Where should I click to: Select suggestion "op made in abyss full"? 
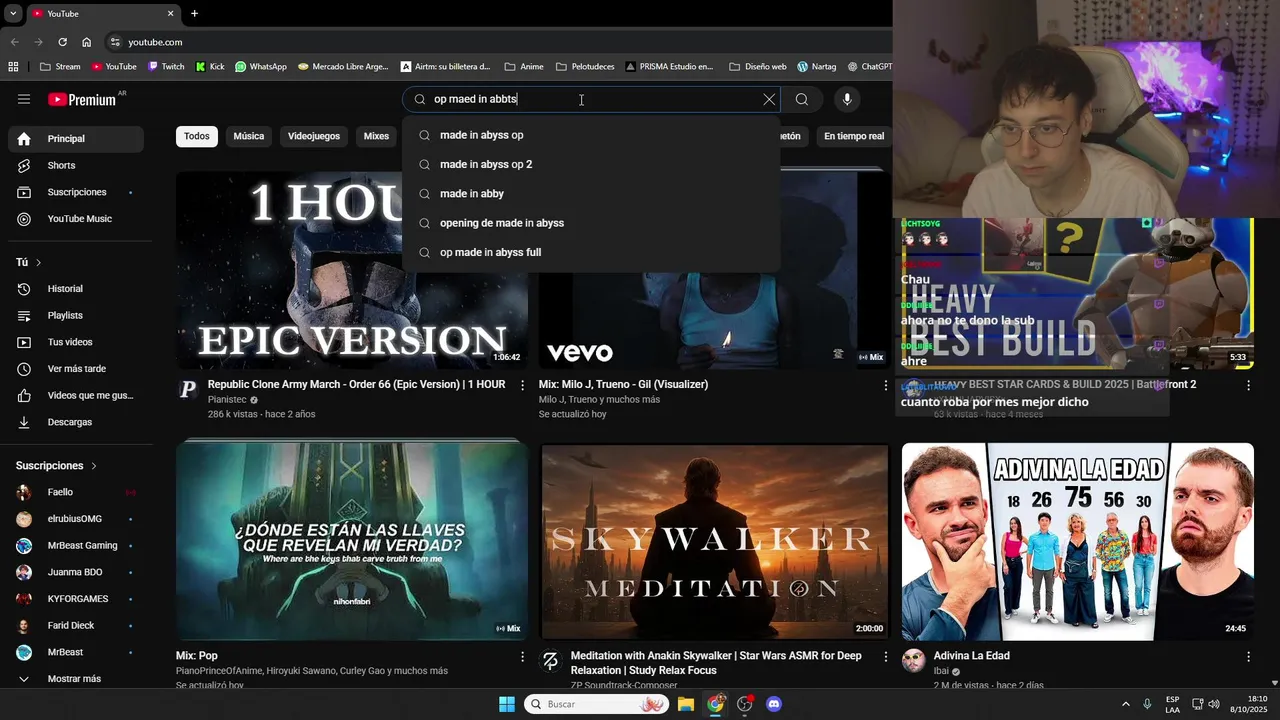coord(591,252)
